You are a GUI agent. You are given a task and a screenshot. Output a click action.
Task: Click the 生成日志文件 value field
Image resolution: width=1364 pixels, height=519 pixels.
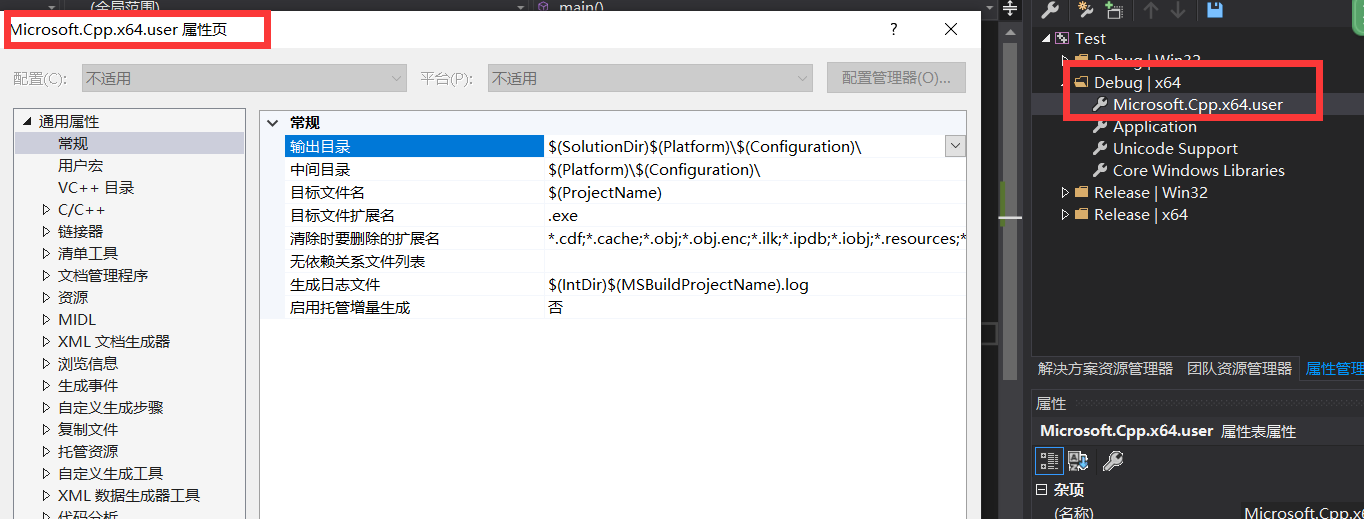[x=755, y=284]
